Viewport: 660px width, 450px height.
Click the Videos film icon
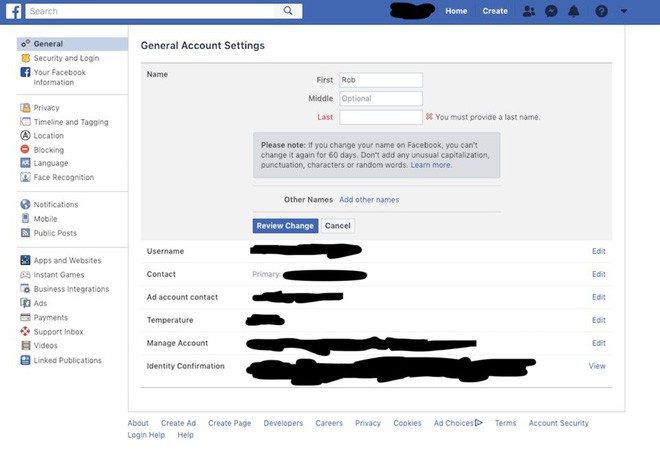25,346
